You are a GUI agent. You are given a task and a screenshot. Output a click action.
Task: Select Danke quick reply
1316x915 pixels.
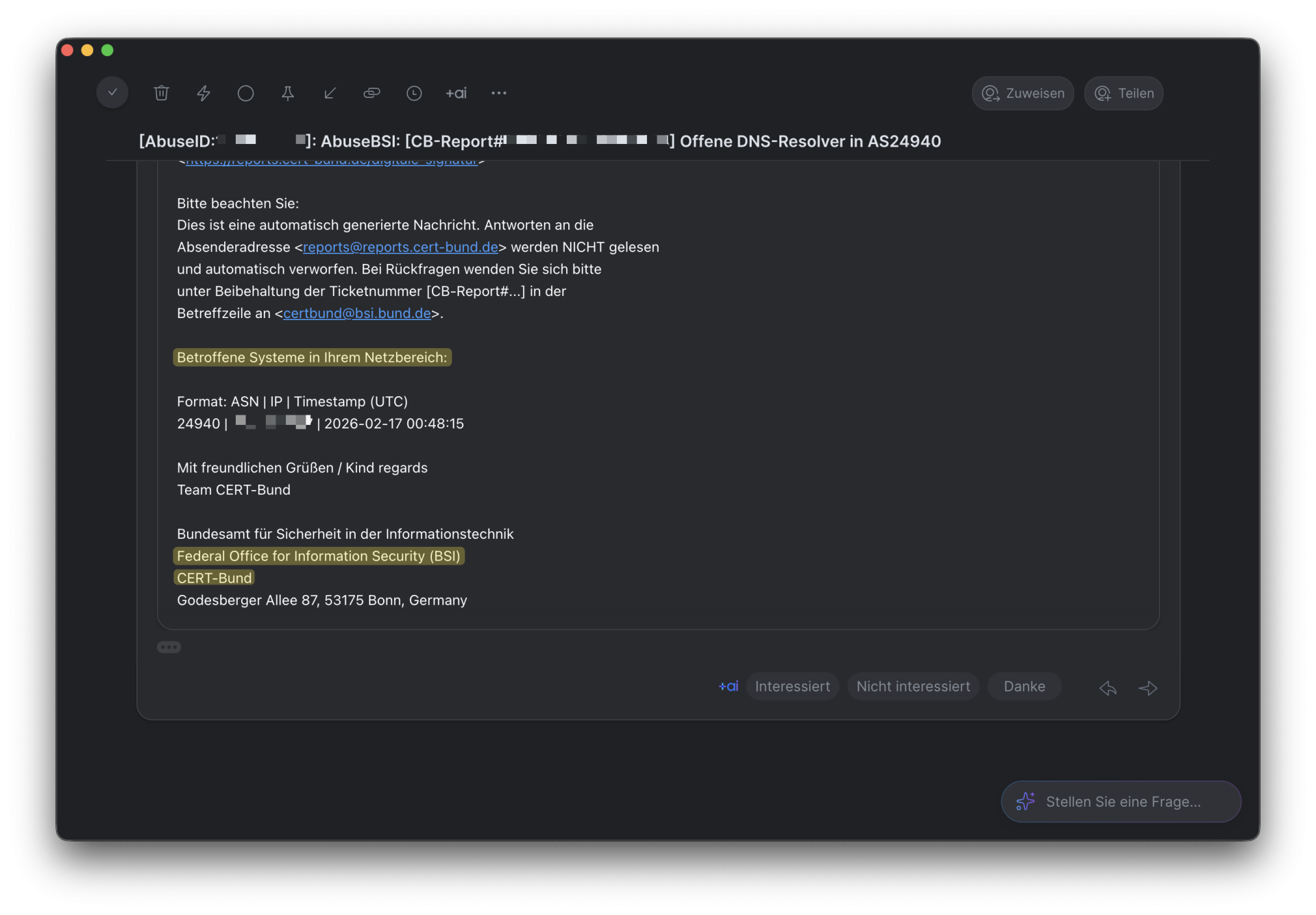pyautogui.click(x=1024, y=687)
